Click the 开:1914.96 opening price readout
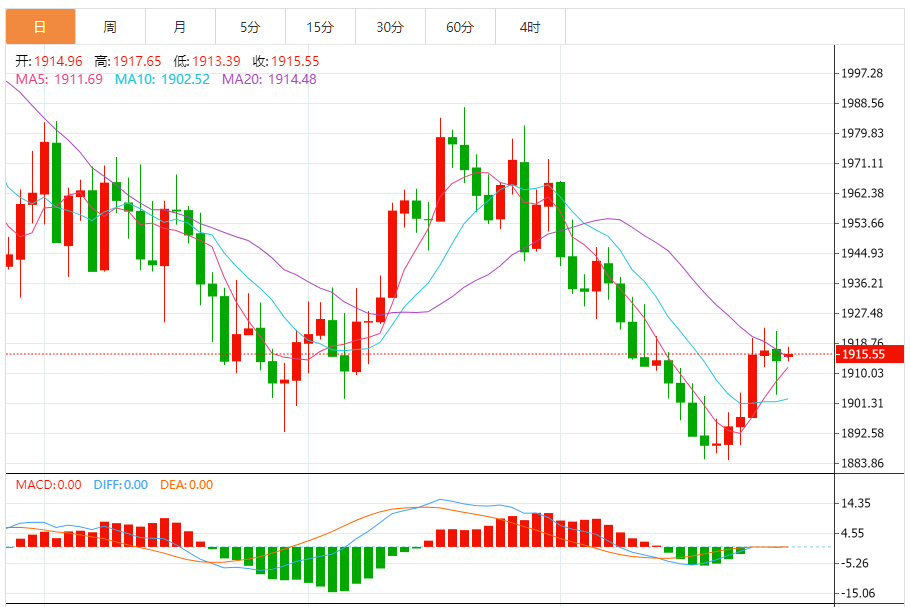Screen dimensions: 910x607 click(x=49, y=61)
